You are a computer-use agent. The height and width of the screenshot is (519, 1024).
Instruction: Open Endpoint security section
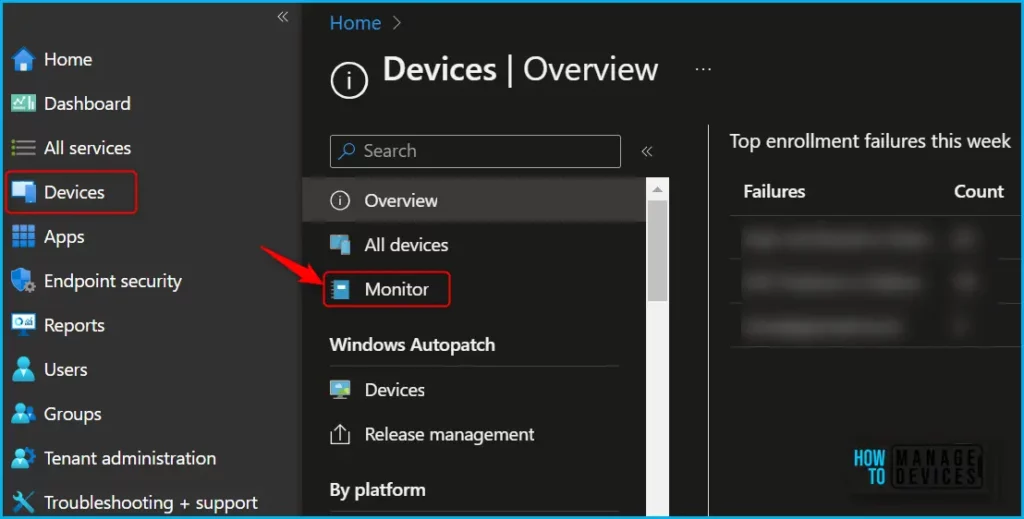point(112,281)
